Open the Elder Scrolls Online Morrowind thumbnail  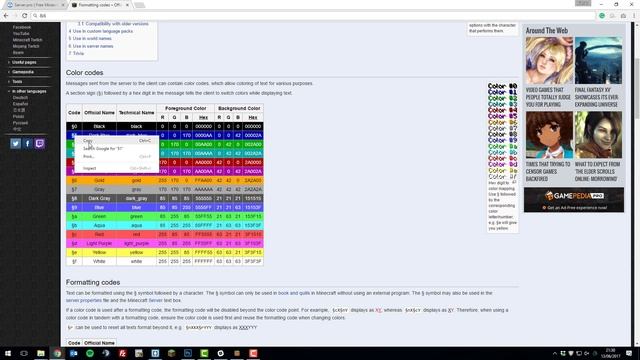point(598,135)
